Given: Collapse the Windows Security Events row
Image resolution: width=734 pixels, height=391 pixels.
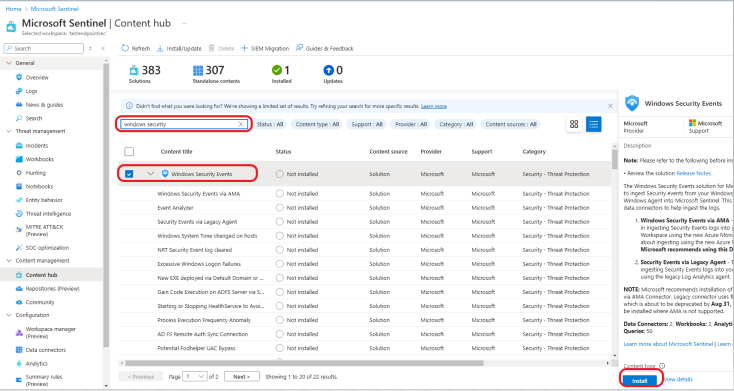Looking at the screenshot, I should [150, 173].
